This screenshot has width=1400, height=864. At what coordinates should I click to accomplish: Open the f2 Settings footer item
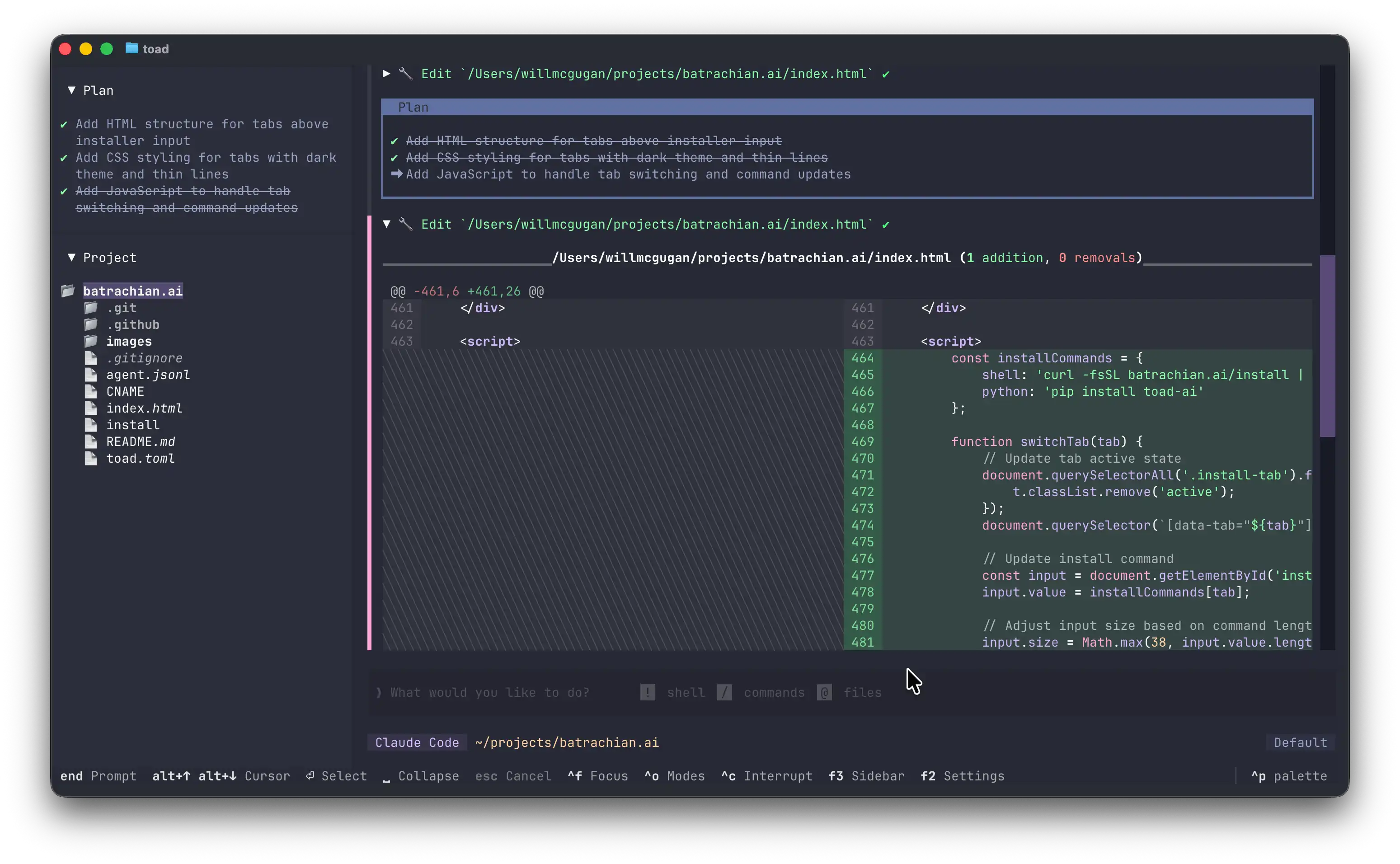click(x=962, y=776)
